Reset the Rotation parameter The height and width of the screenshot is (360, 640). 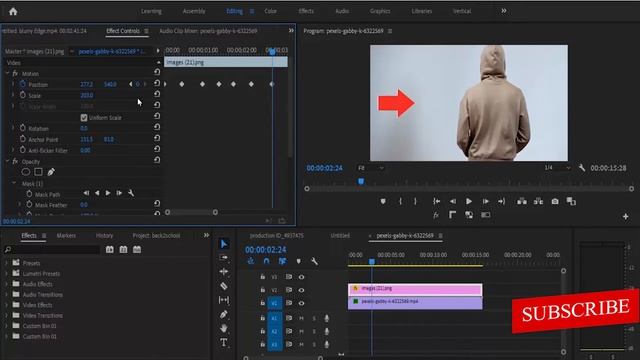click(157, 127)
